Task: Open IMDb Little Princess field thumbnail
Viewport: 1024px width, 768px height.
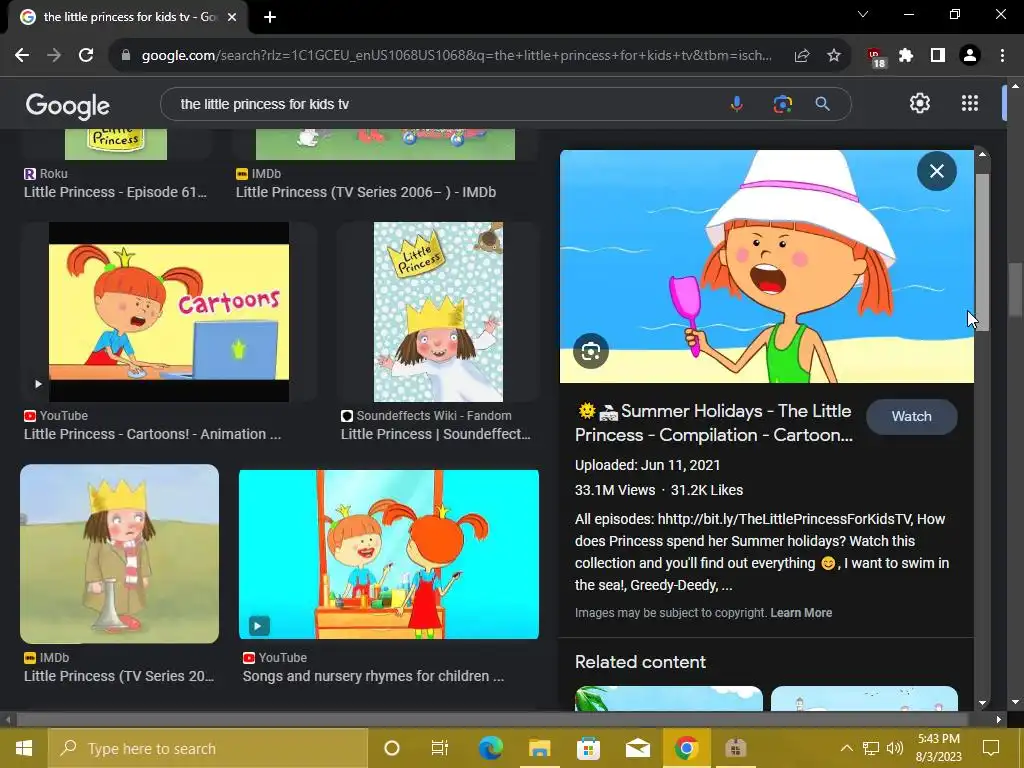Action: pyautogui.click(x=120, y=554)
